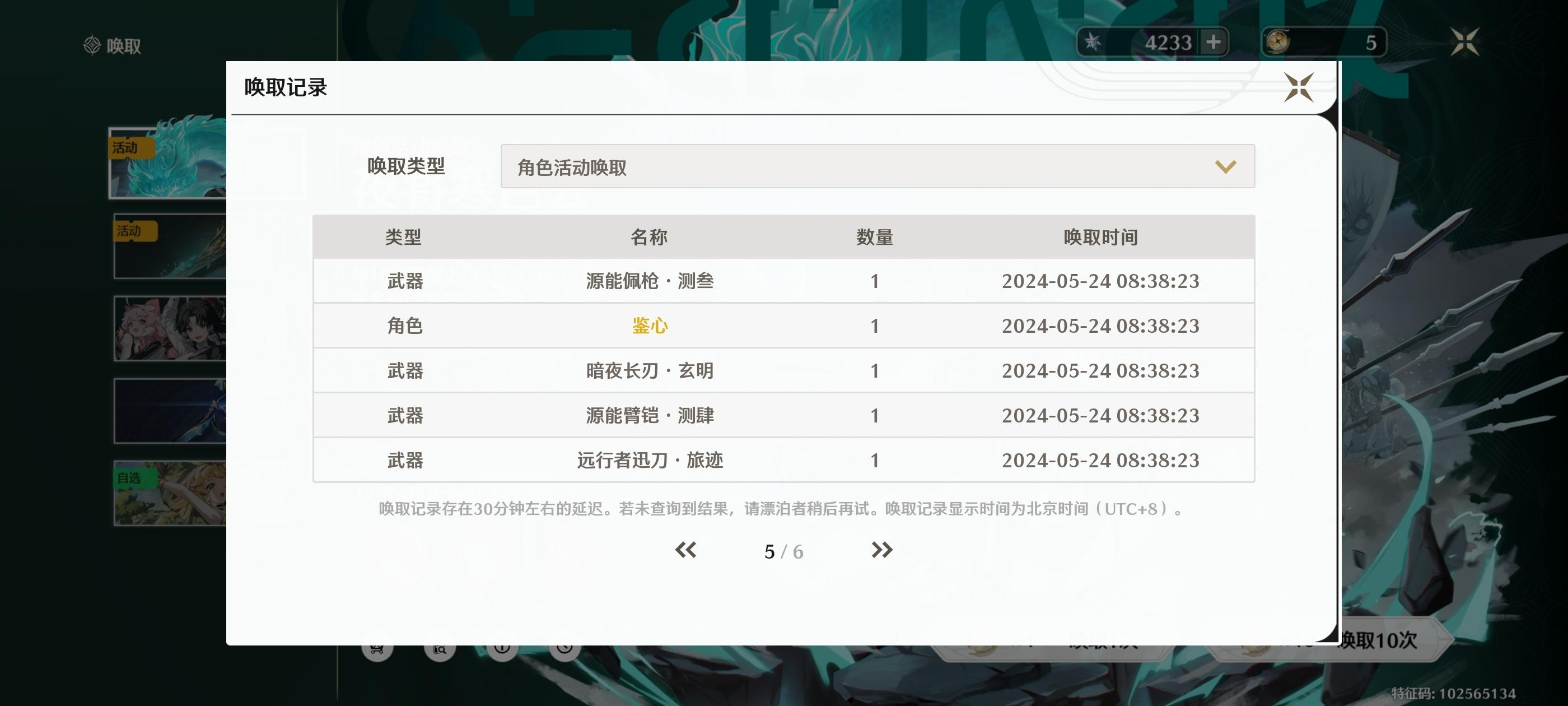Viewport: 1568px width, 706px height.
Task: Click the star currency icon showing 4233
Action: [x=1093, y=42]
